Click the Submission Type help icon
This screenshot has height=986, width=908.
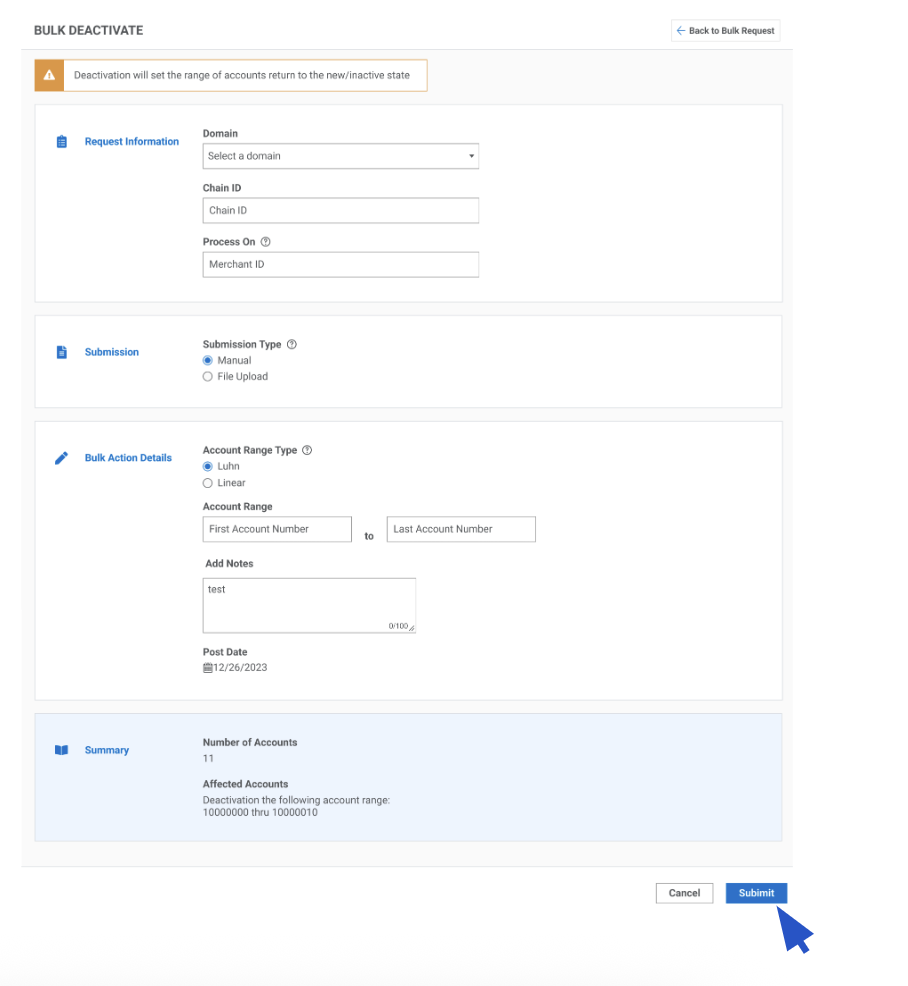pyautogui.click(x=292, y=344)
